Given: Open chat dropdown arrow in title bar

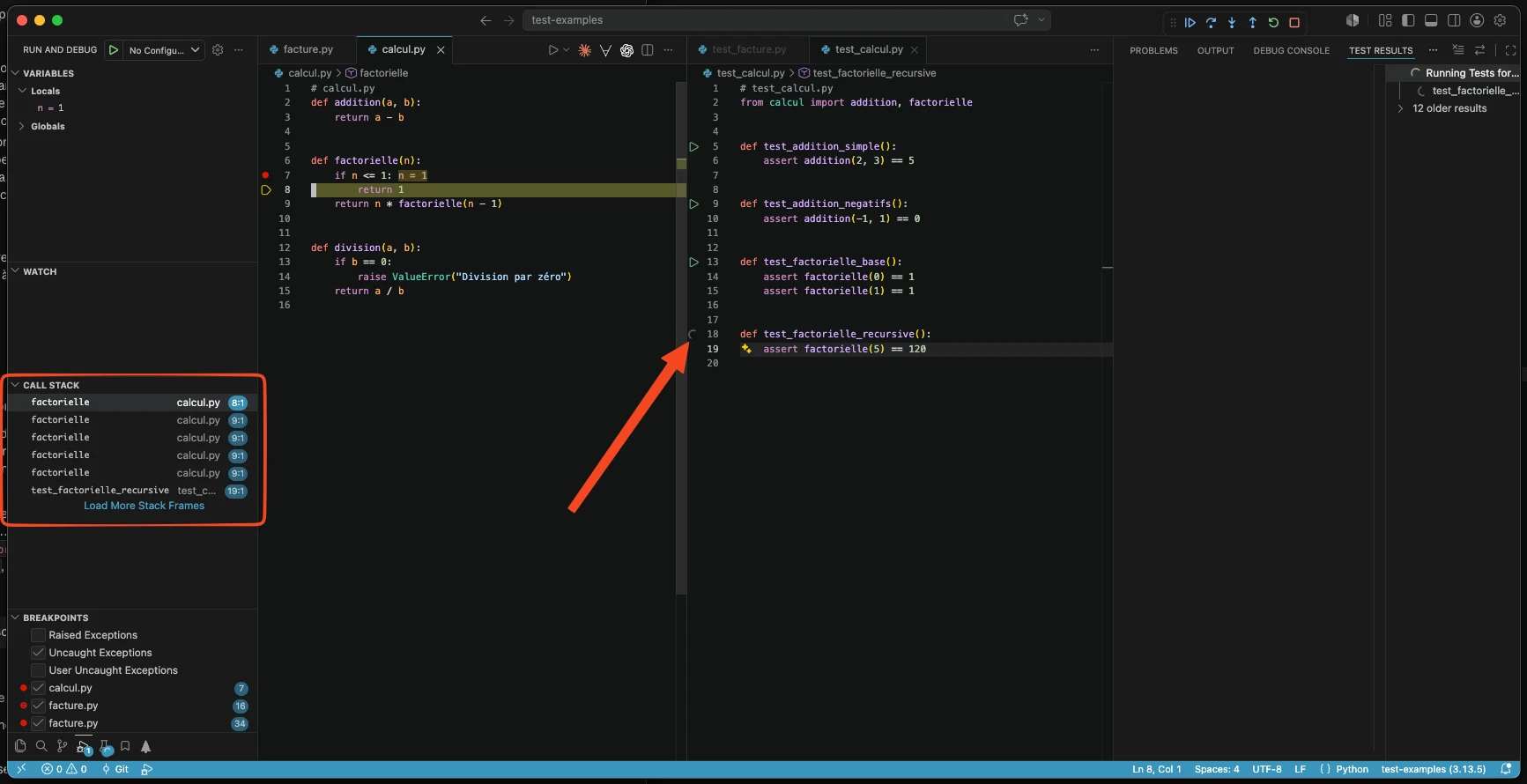Looking at the screenshot, I should click(1041, 20).
